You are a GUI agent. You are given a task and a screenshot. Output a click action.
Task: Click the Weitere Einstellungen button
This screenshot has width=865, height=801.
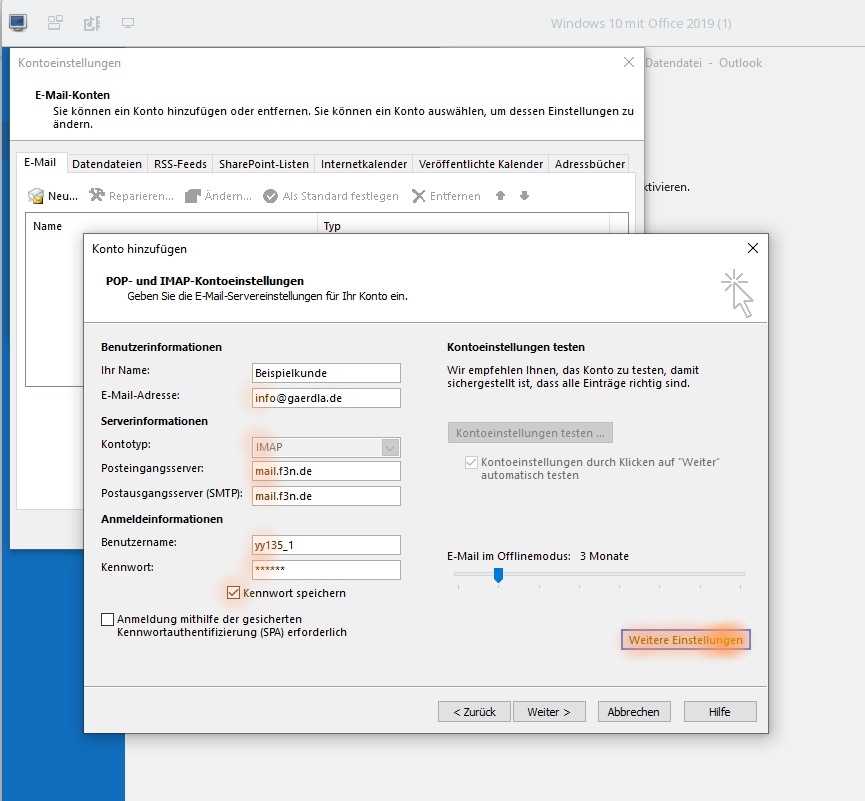pos(686,640)
